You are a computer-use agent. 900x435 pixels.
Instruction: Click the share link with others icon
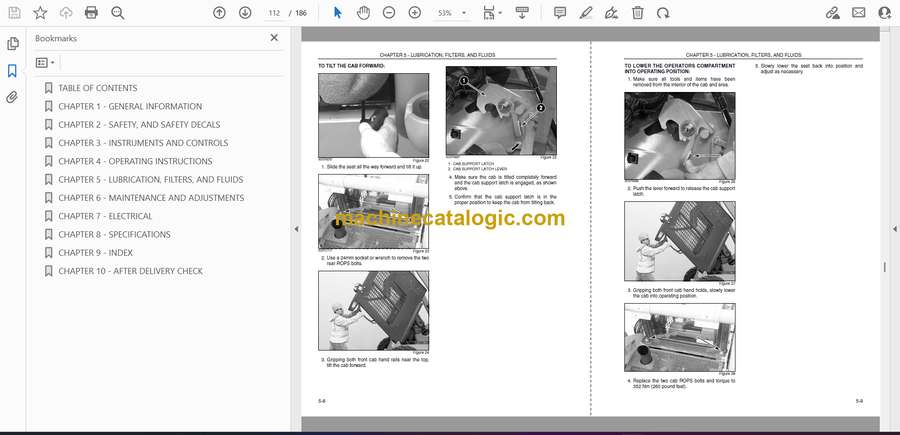pos(833,13)
